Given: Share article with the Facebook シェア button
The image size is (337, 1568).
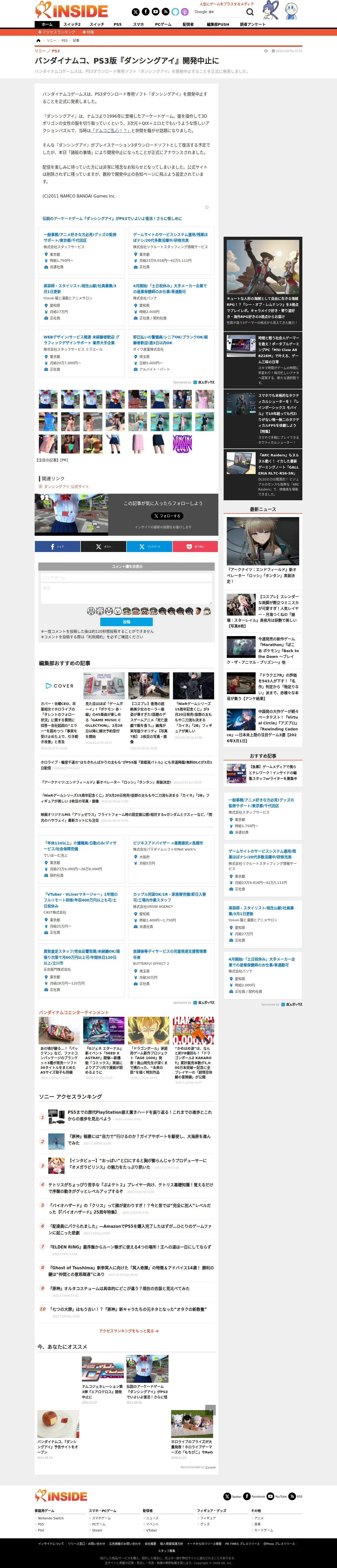Looking at the screenshot, I should tap(57, 546).
